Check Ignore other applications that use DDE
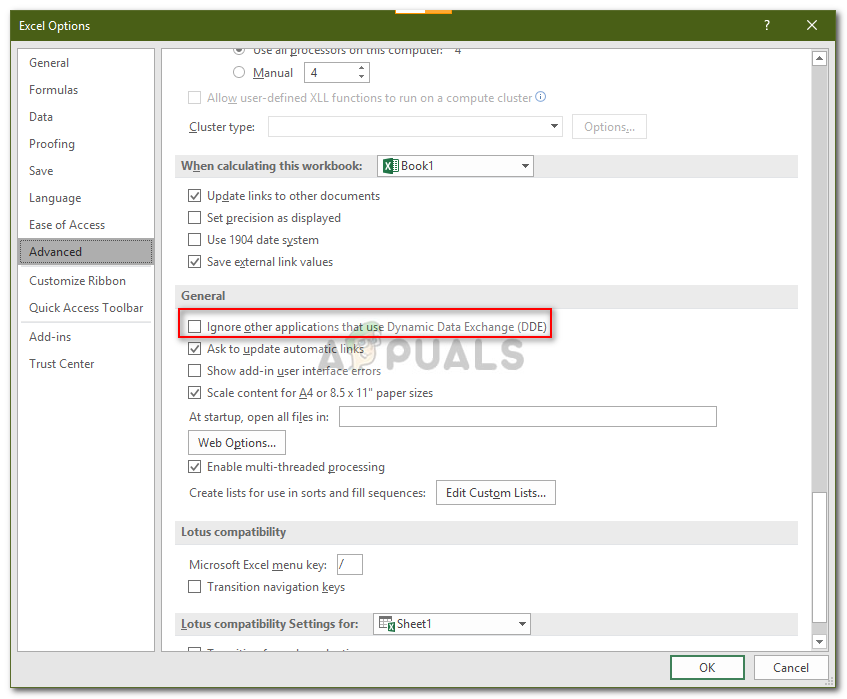Image resolution: width=847 pixels, height=699 pixels. [x=194, y=327]
